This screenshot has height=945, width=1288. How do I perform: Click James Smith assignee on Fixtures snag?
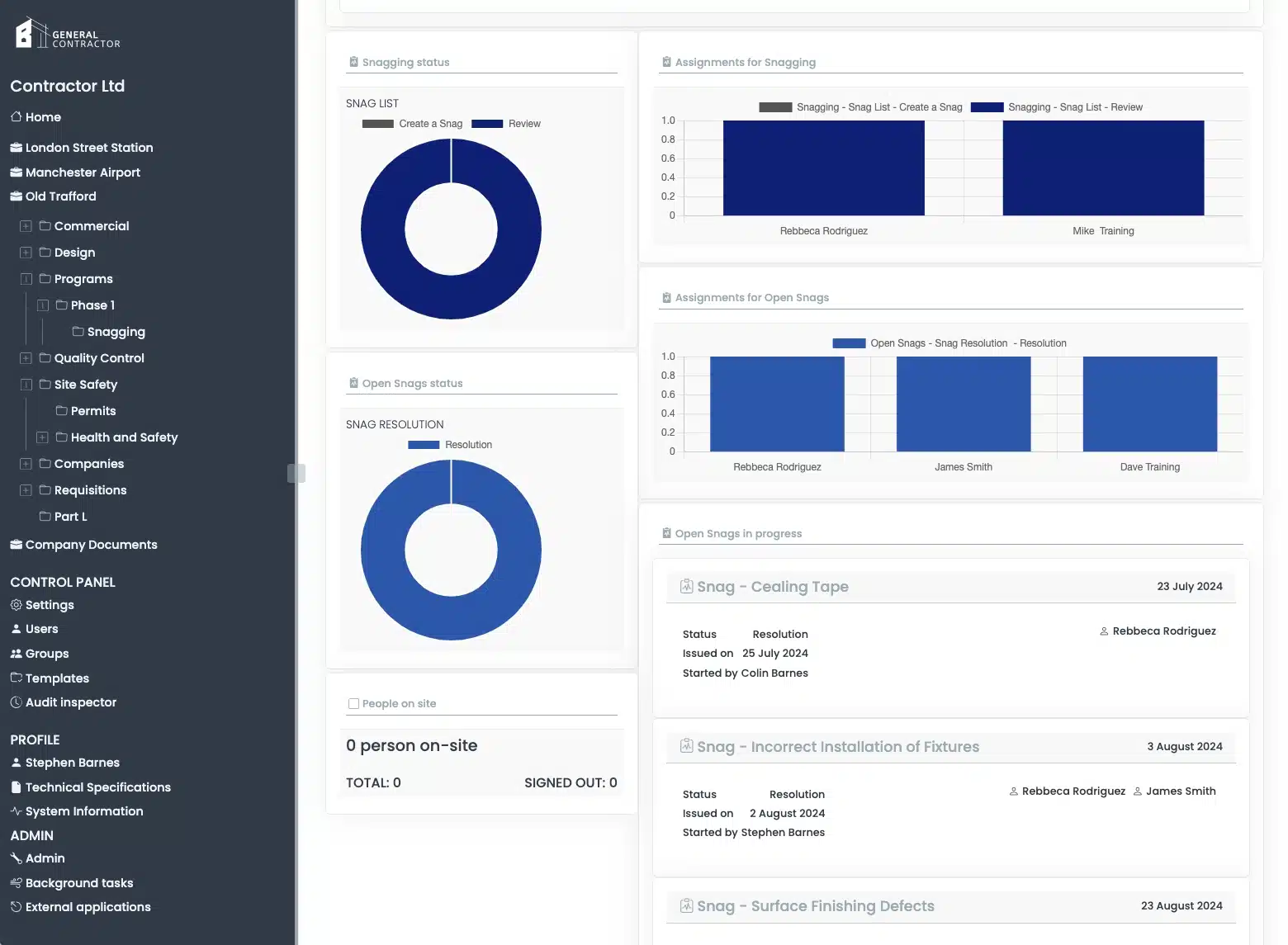pos(1181,791)
